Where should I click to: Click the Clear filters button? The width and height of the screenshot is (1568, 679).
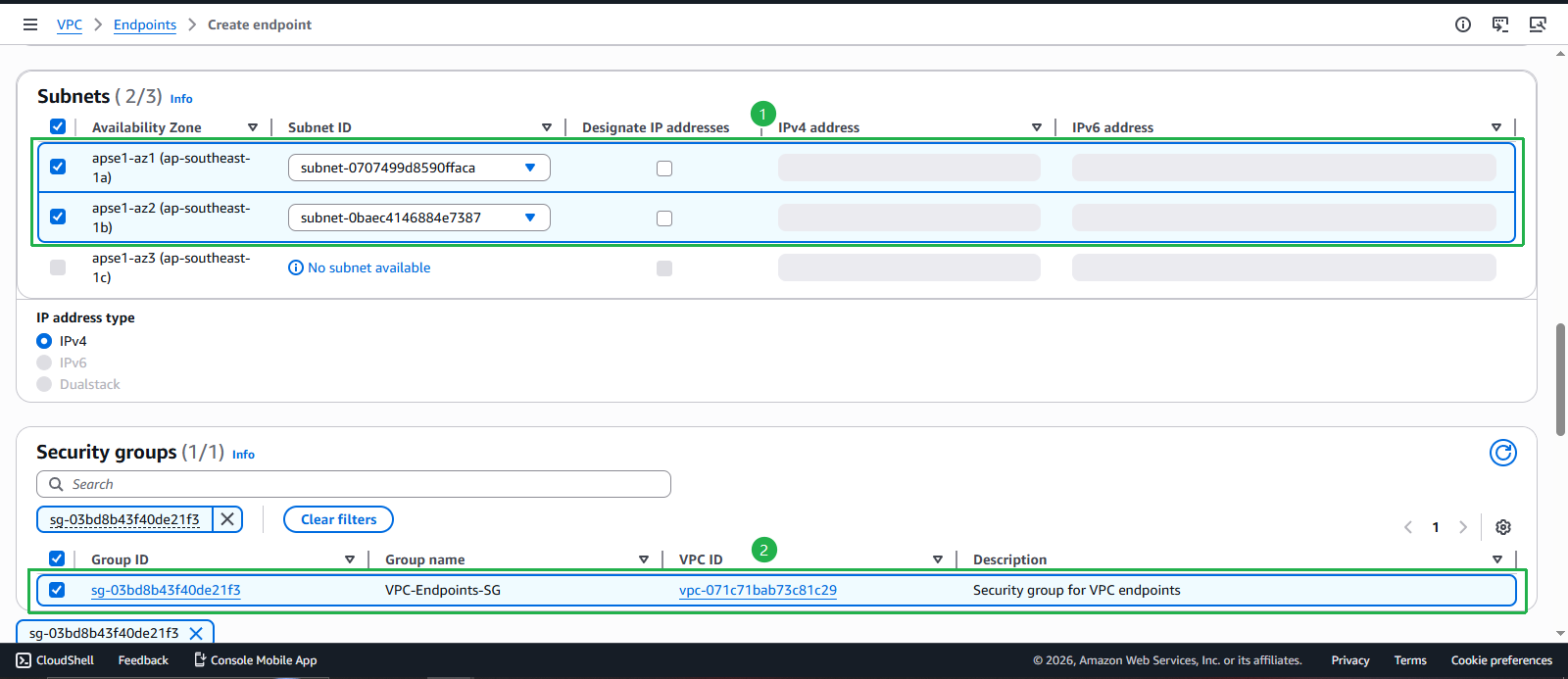(x=338, y=519)
